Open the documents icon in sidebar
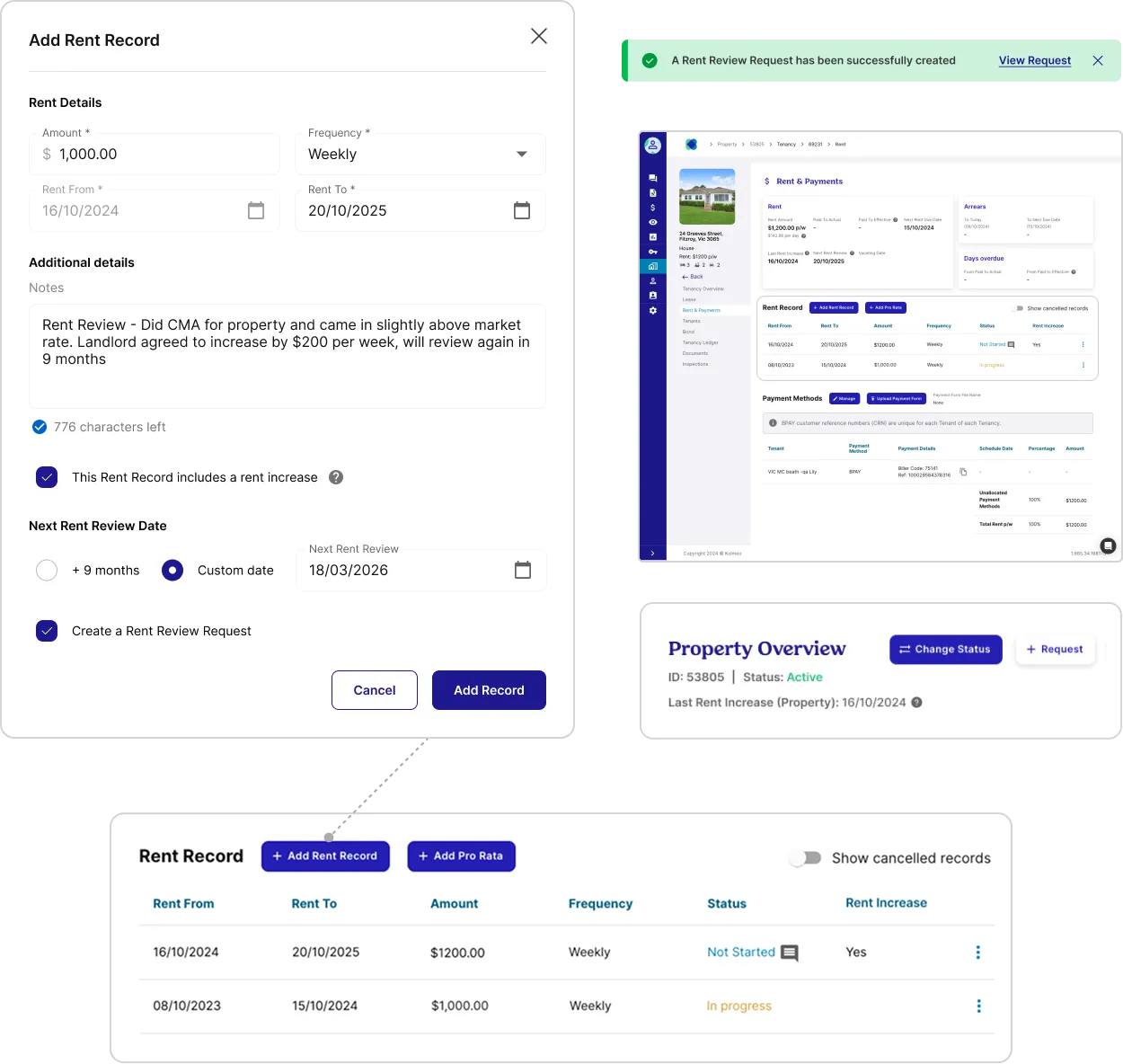 pyautogui.click(x=653, y=193)
